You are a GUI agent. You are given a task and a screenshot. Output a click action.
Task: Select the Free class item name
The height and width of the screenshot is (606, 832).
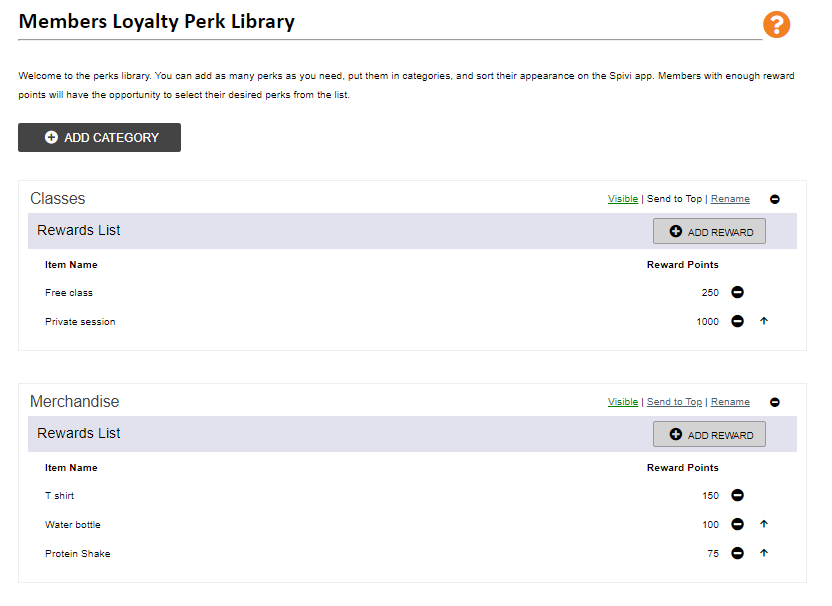click(x=68, y=293)
